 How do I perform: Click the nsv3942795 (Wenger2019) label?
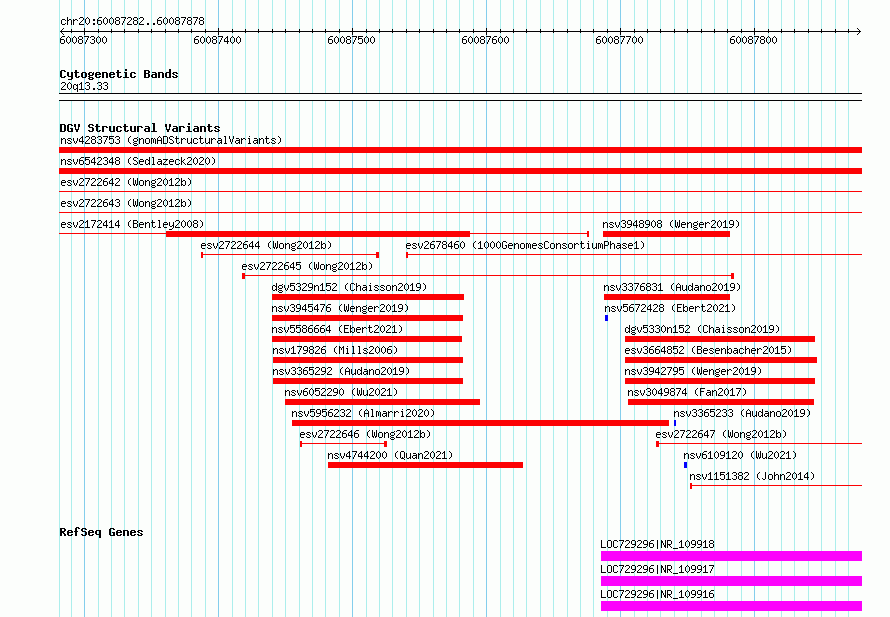click(x=693, y=371)
